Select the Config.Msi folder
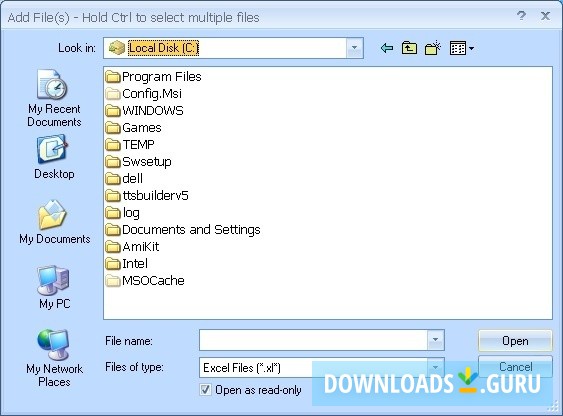This screenshot has width=563, height=416. point(144,94)
